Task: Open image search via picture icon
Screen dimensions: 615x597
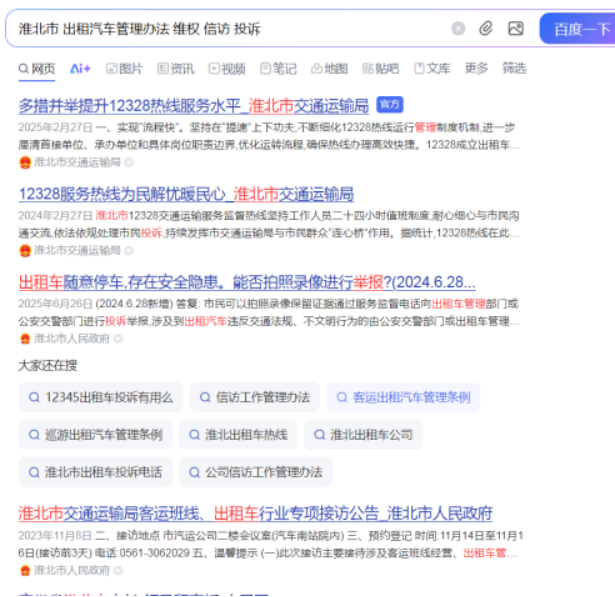Action: point(516,29)
